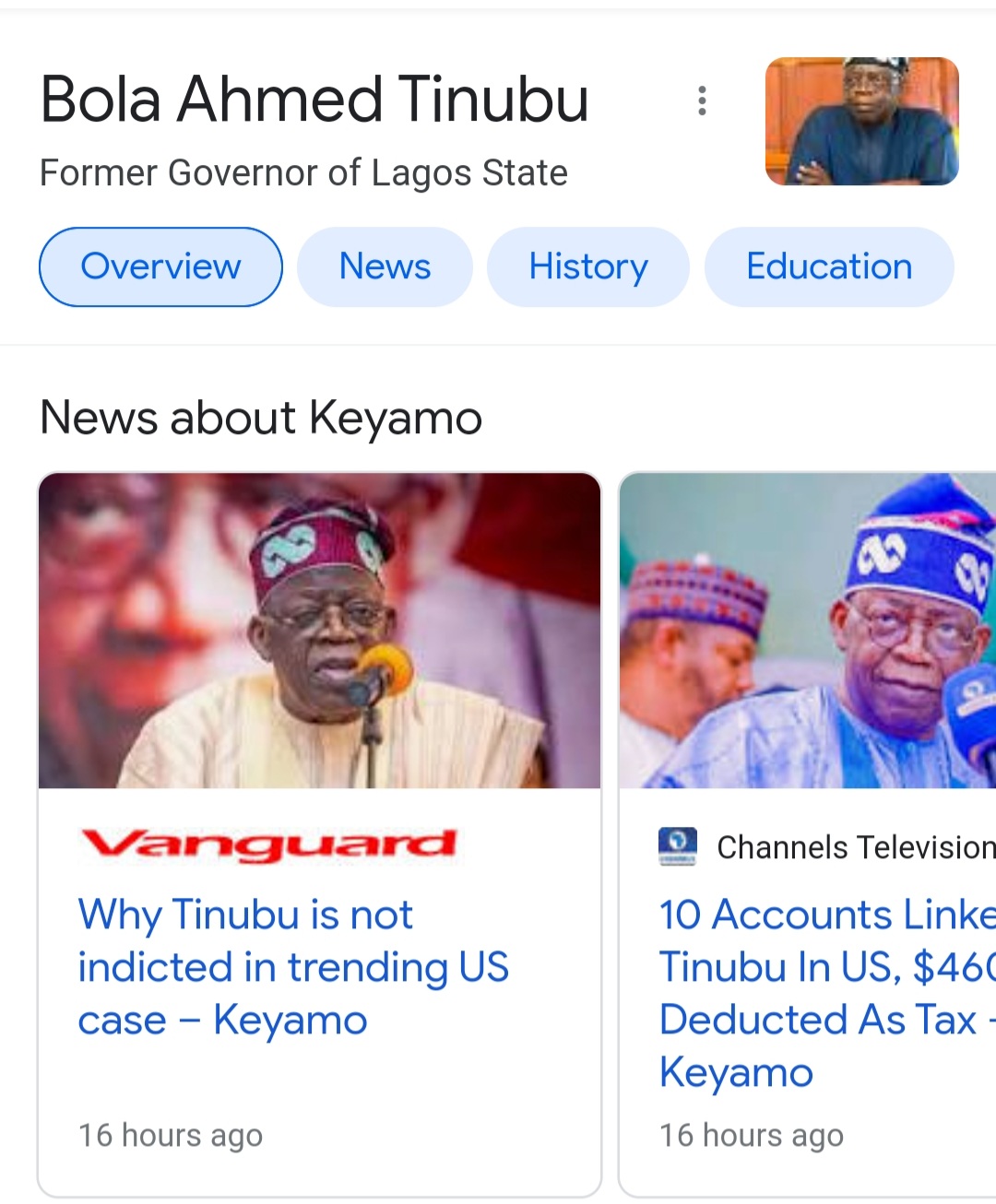Select the Overview tab
The width and height of the screenshot is (996, 1204).
click(x=160, y=266)
